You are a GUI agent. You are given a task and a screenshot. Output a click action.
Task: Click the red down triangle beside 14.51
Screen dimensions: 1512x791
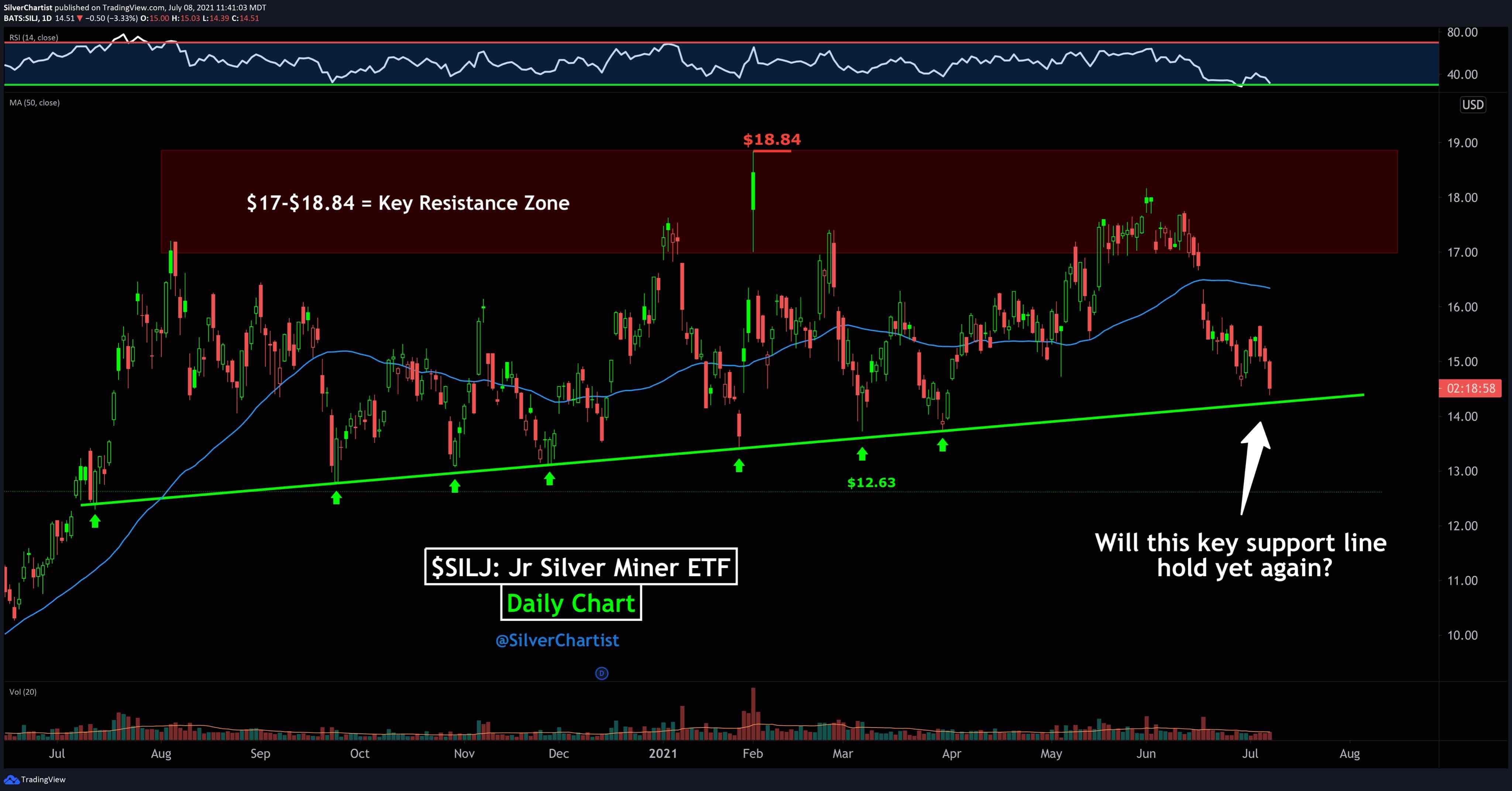pos(80,18)
